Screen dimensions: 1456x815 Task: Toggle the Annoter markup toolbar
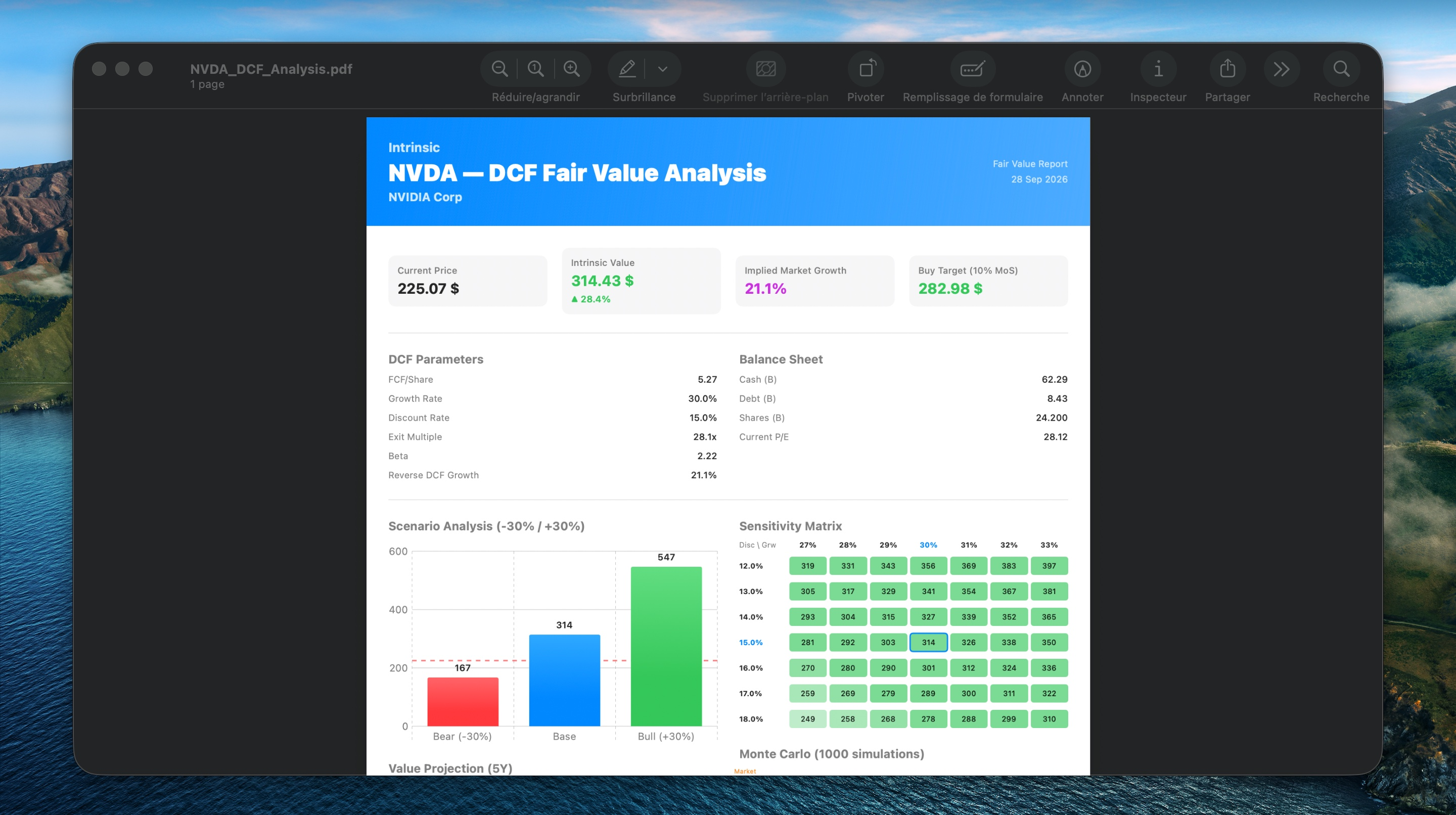tap(1082, 69)
